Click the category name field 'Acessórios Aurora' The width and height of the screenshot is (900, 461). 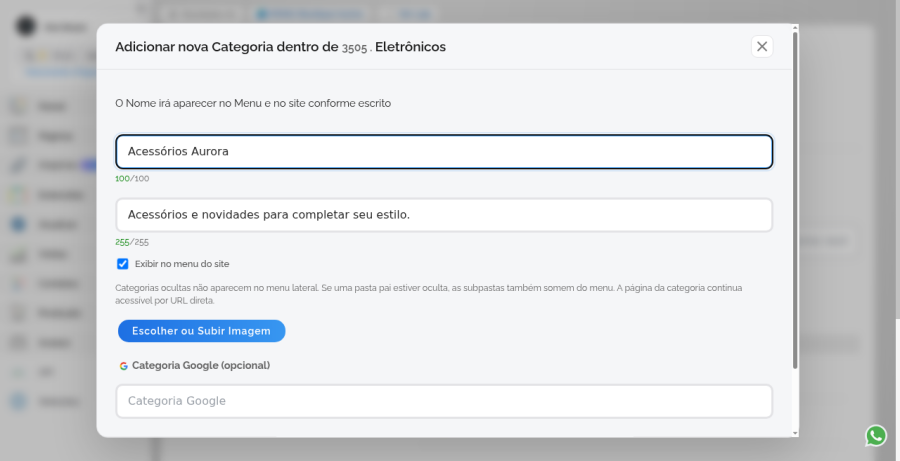click(444, 152)
